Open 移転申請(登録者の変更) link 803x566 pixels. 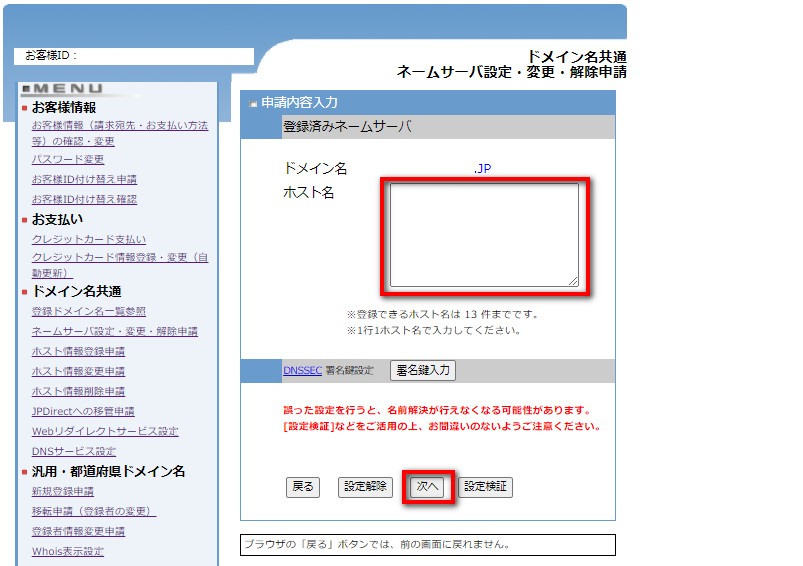coord(94,511)
